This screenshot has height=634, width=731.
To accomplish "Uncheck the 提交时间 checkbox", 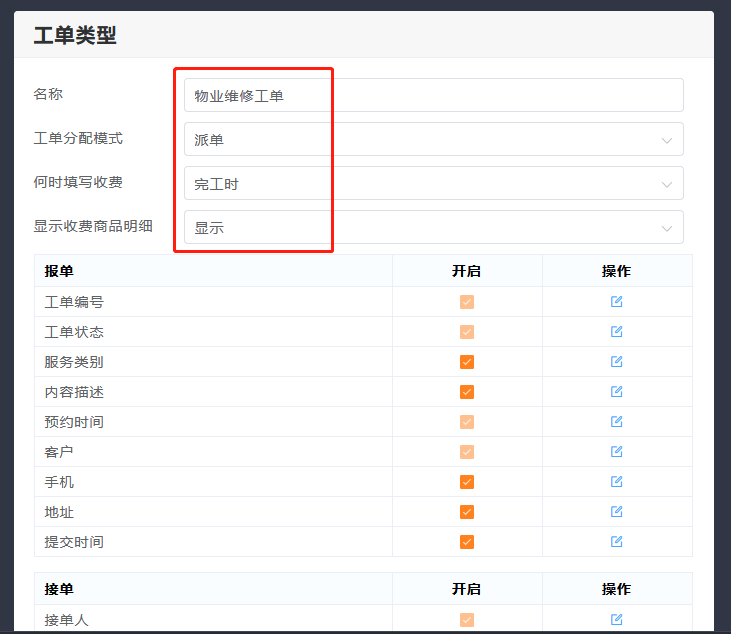I will click(x=467, y=542).
